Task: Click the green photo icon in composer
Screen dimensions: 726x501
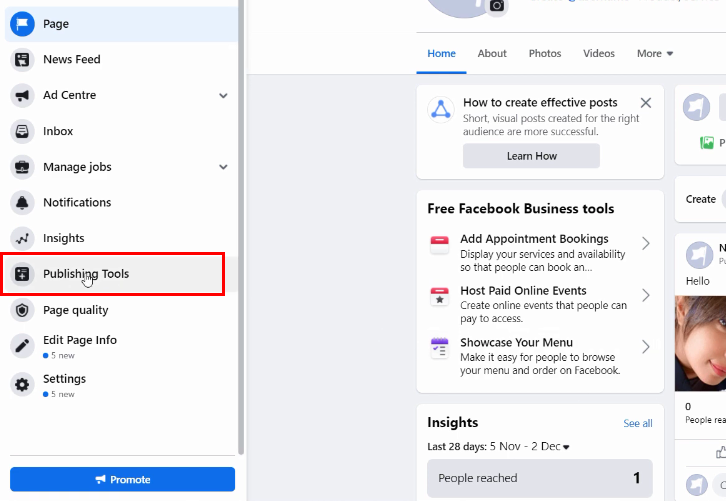Action: pyautogui.click(x=707, y=143)
